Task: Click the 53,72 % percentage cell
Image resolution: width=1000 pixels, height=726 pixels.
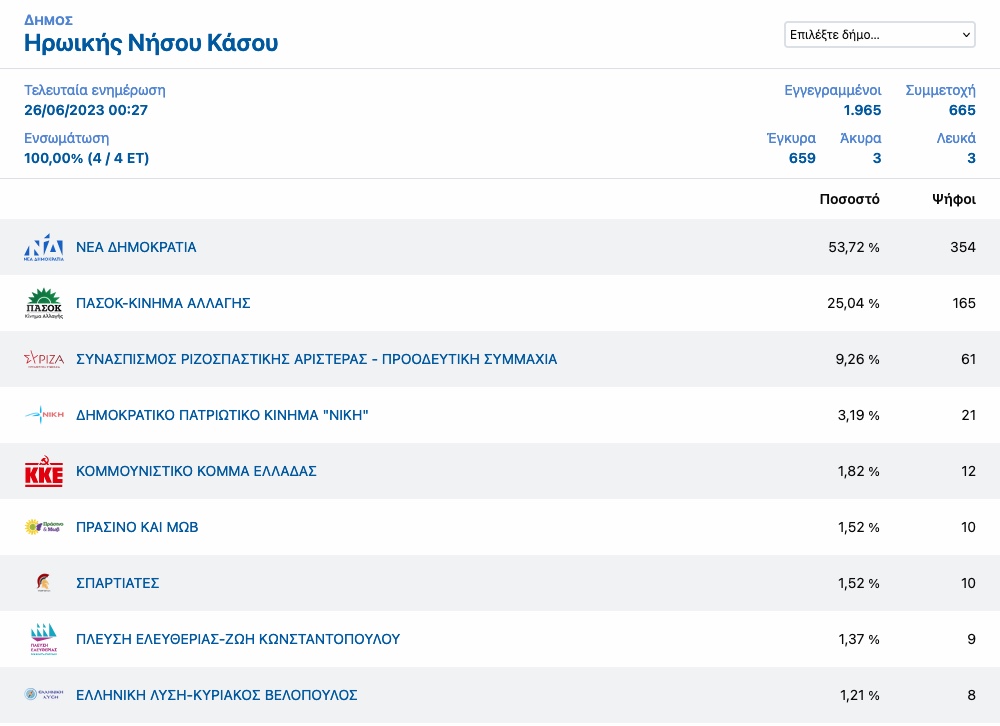Action: point(854,248)
